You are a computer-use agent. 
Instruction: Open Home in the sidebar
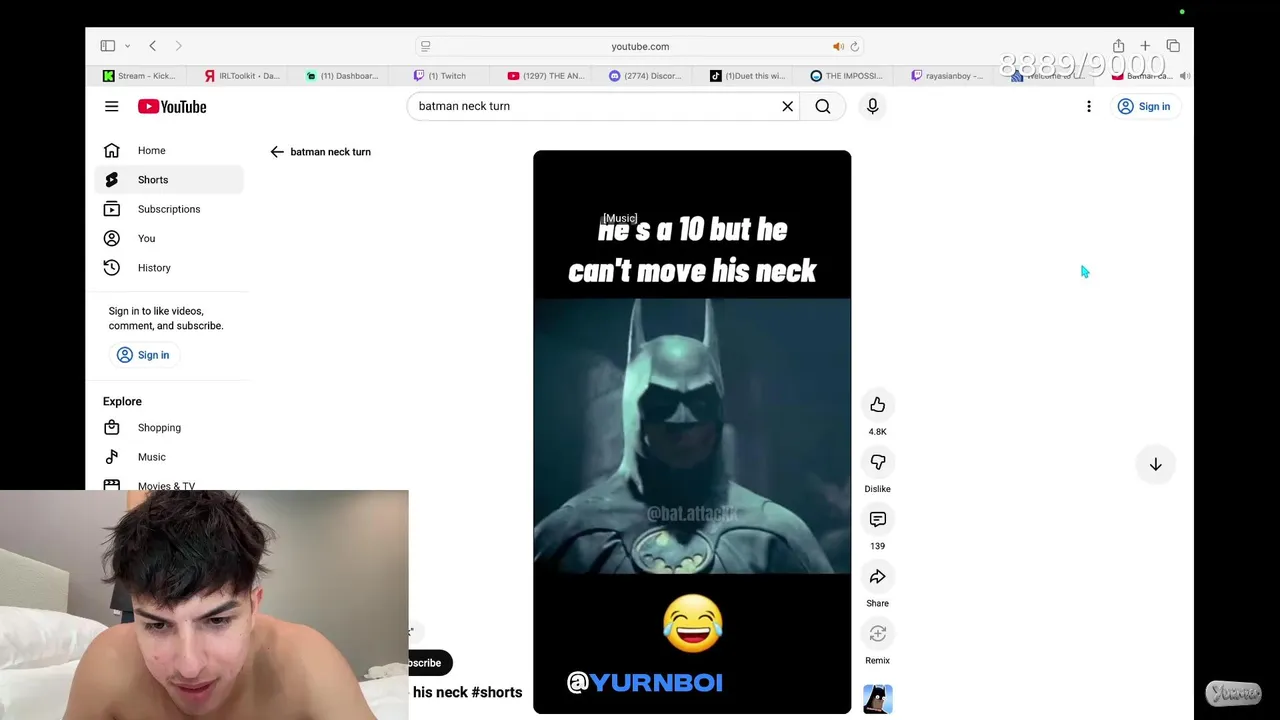coord(169,150)
